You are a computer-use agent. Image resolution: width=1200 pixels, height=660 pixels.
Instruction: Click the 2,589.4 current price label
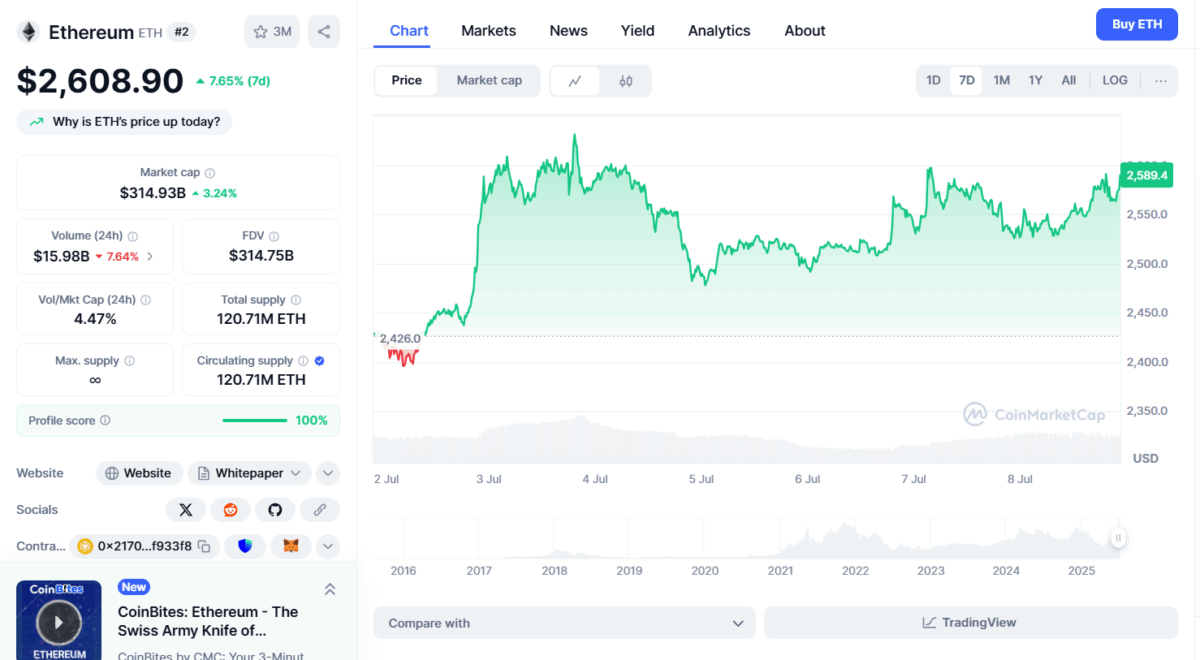(1146, 175)
